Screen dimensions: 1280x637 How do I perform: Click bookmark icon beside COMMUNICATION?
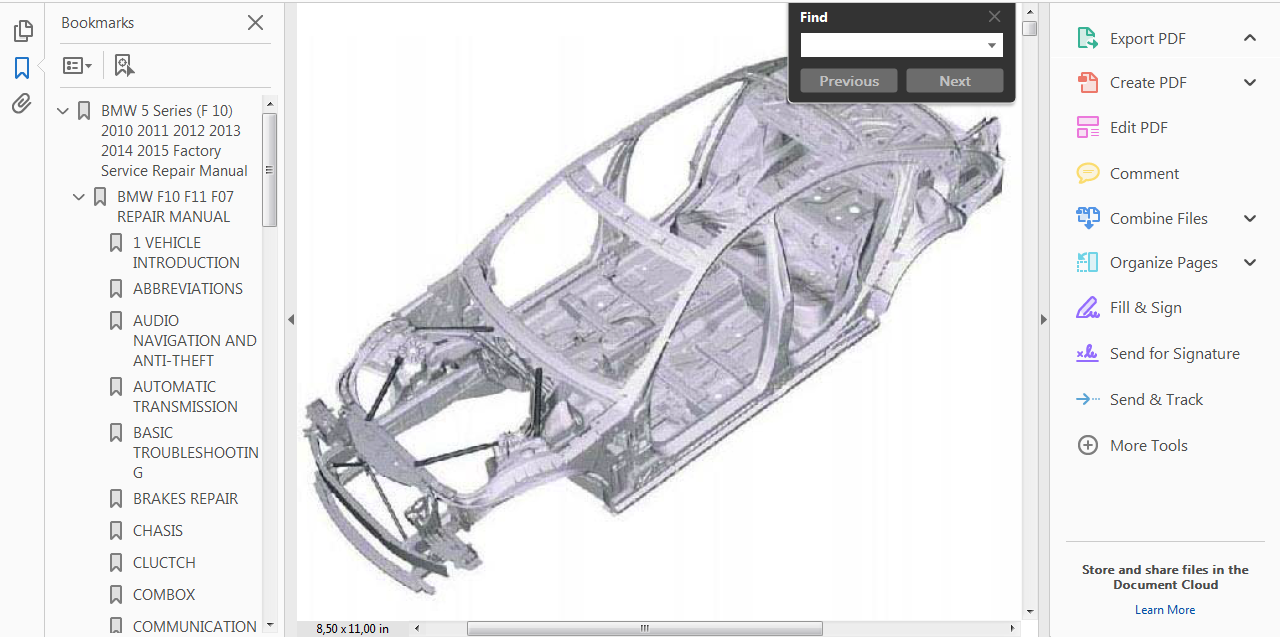coord(116,627)
